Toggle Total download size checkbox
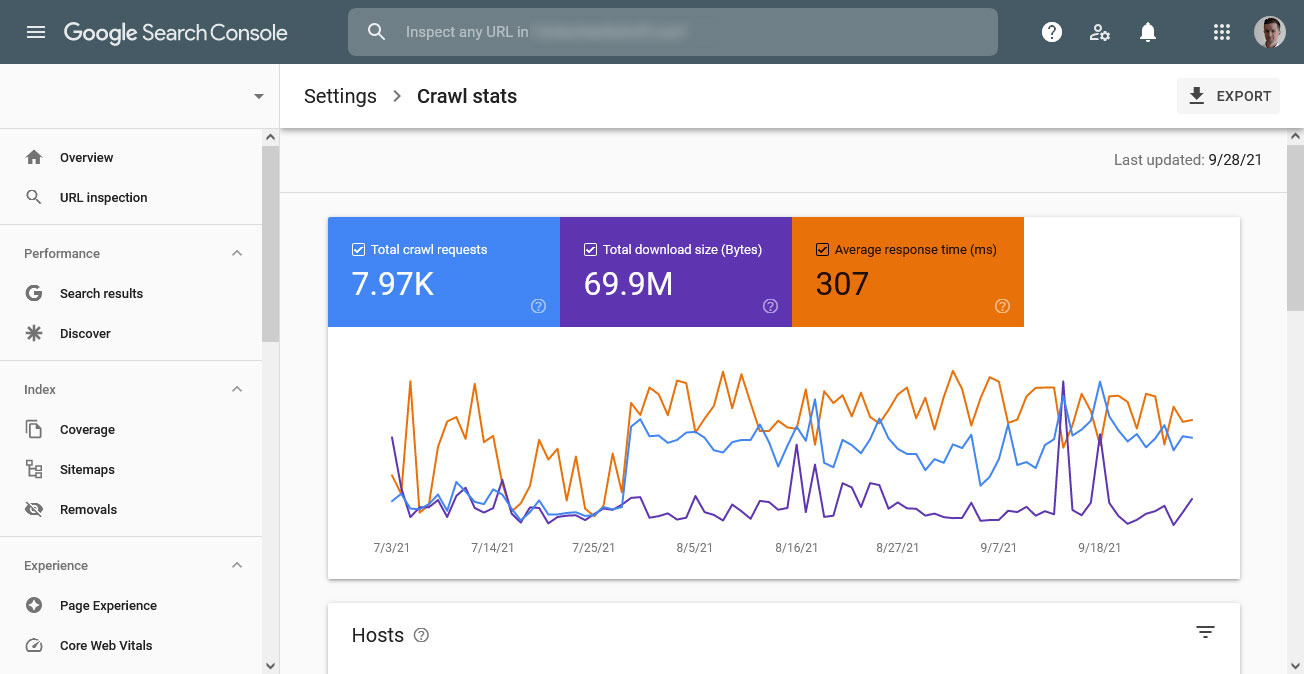This screenshot has width=1304, height=674. (x=591, y=250)
